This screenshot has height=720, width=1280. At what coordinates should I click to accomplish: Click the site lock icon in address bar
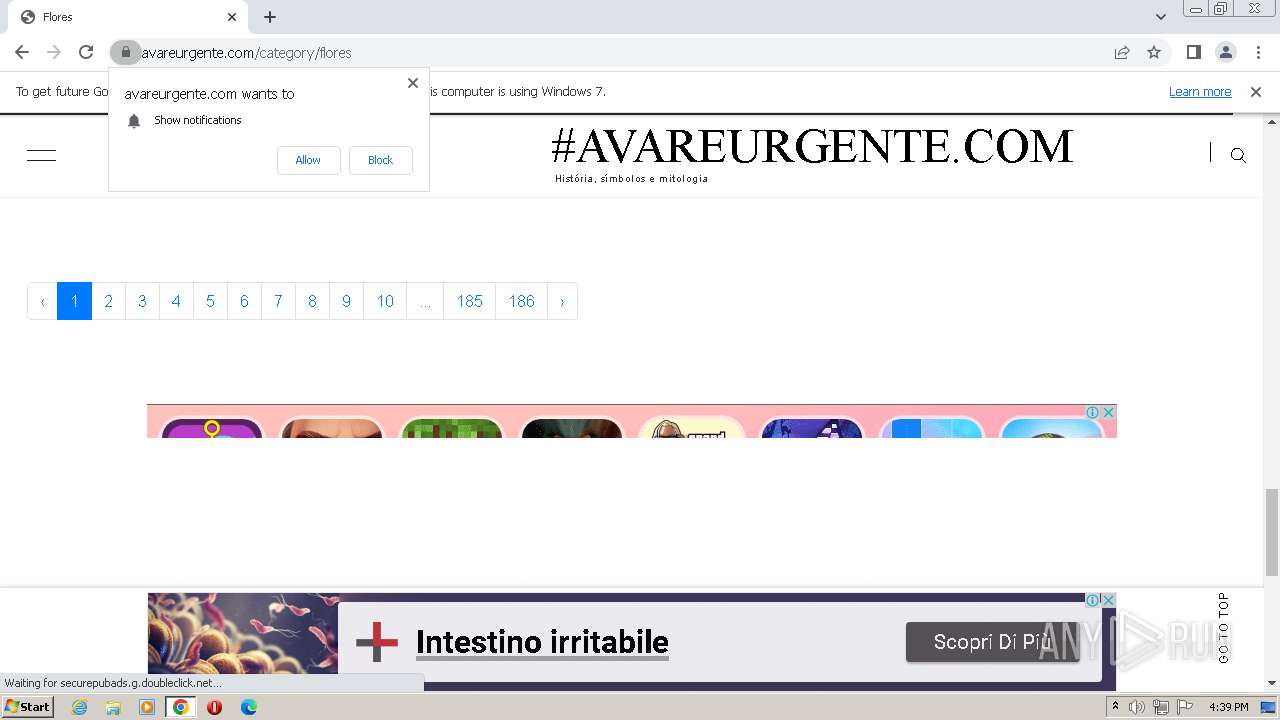pyautogui.click(x=125, y=52)
